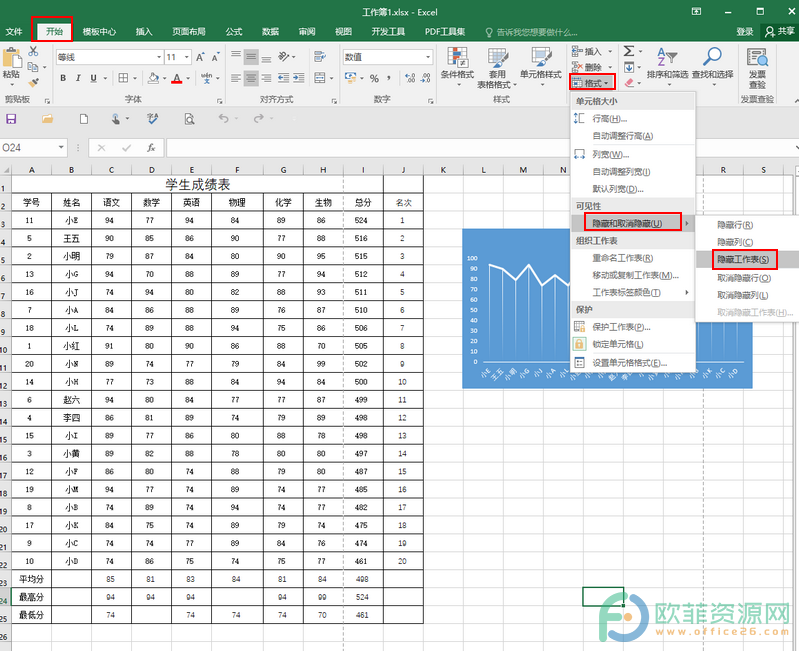Switch to the 数据 tab
The height and width of the screenshot is (651, 799).
(x=270, y=32)
